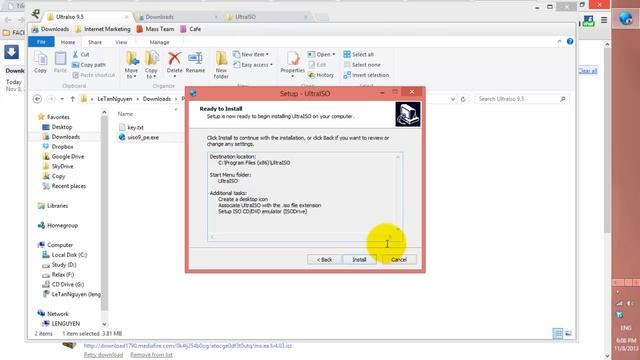Refresh the Explorer folder view

(x=463, y=99)
